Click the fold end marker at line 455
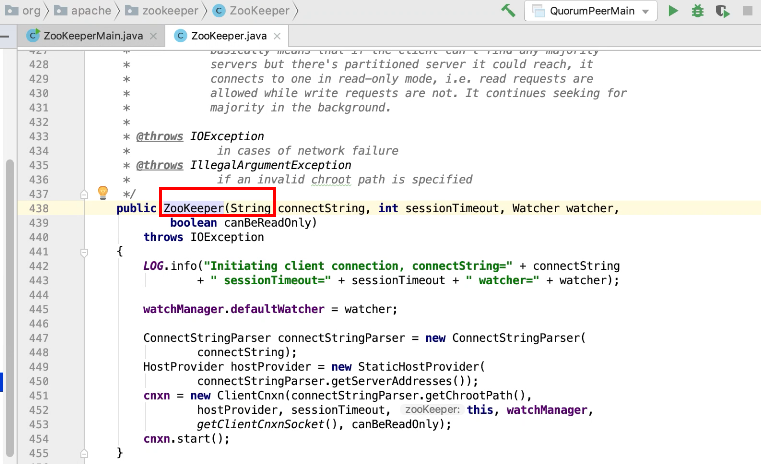 (84, 454)
